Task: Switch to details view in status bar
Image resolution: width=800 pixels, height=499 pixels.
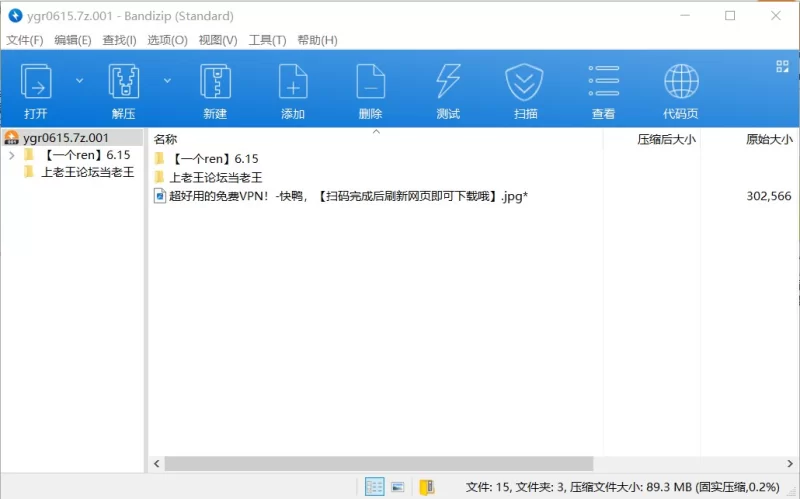Action: point(374,487)
